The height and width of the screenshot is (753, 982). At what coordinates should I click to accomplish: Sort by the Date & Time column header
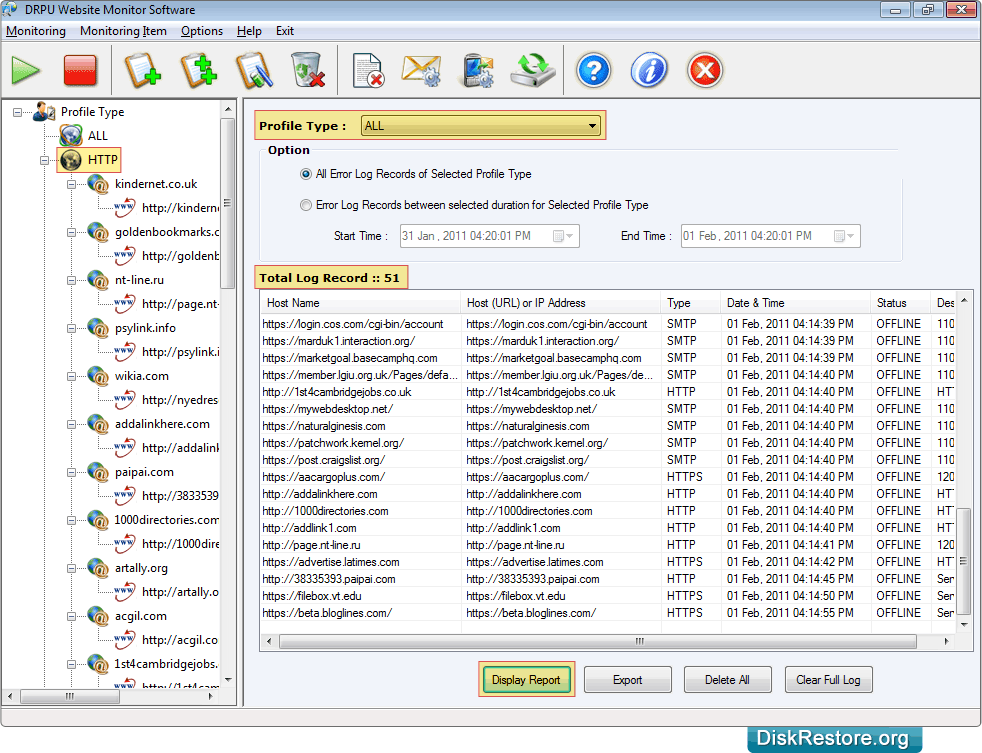(x=795, y=303)
